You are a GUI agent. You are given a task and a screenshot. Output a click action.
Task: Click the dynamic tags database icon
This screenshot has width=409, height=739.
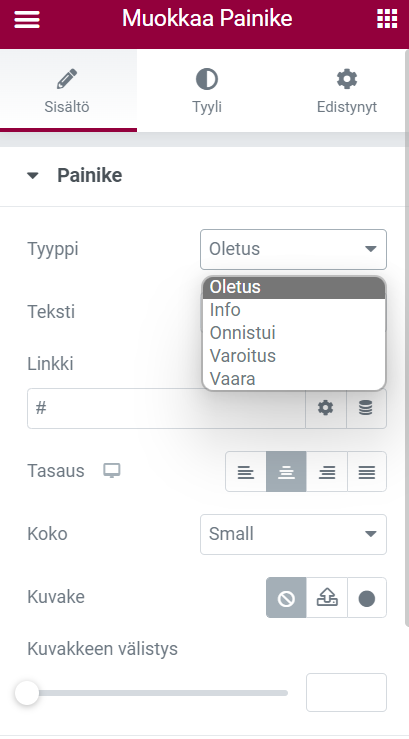click(x=366, y=408)
